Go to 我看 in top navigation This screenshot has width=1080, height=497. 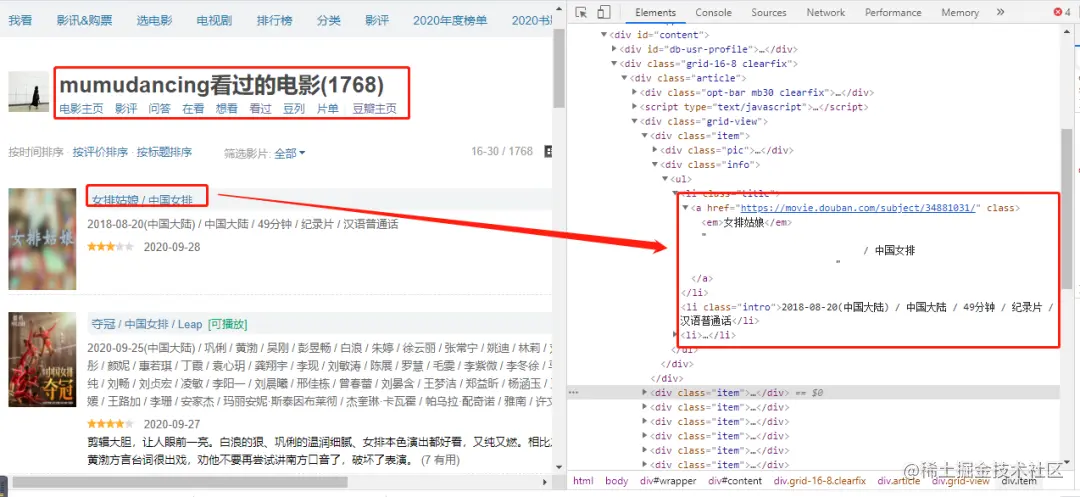20,20
